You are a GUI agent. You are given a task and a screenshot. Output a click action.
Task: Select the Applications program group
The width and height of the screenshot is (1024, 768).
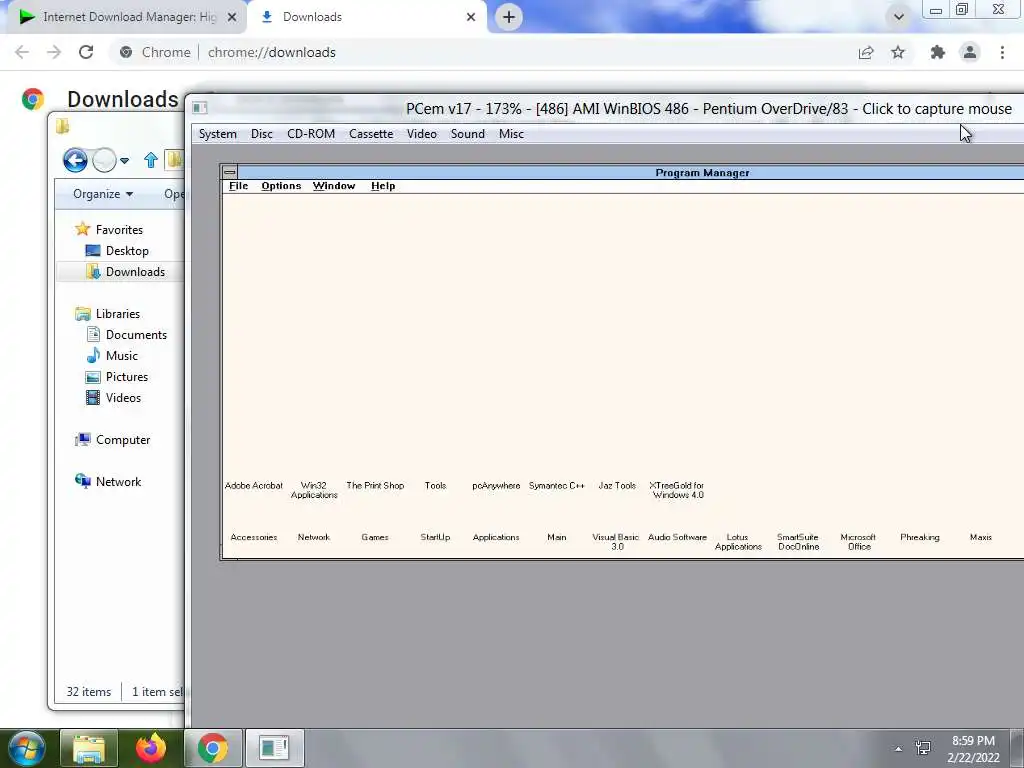pos(496,537)
